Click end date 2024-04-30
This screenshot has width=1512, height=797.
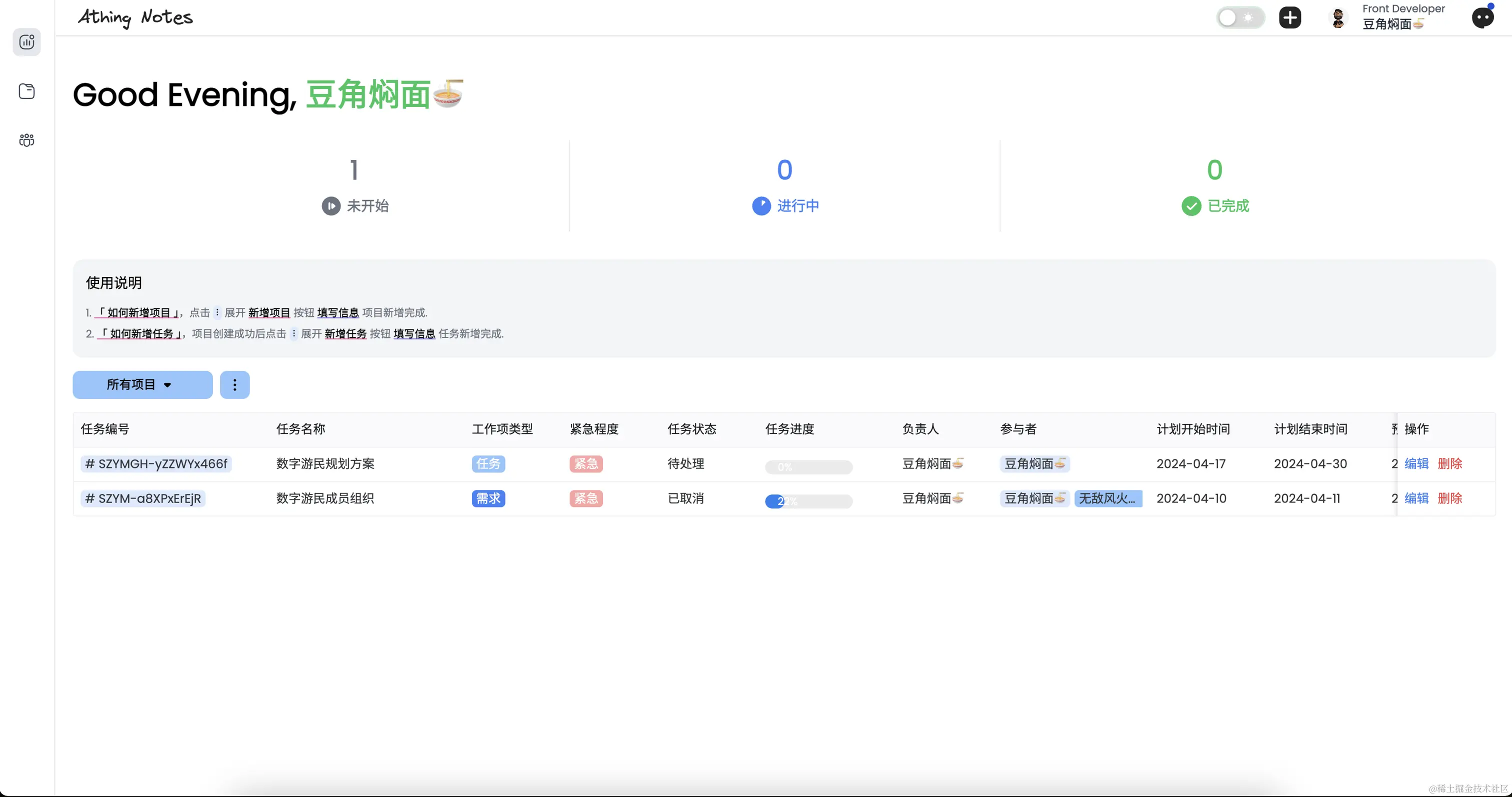click(1310, 463)
